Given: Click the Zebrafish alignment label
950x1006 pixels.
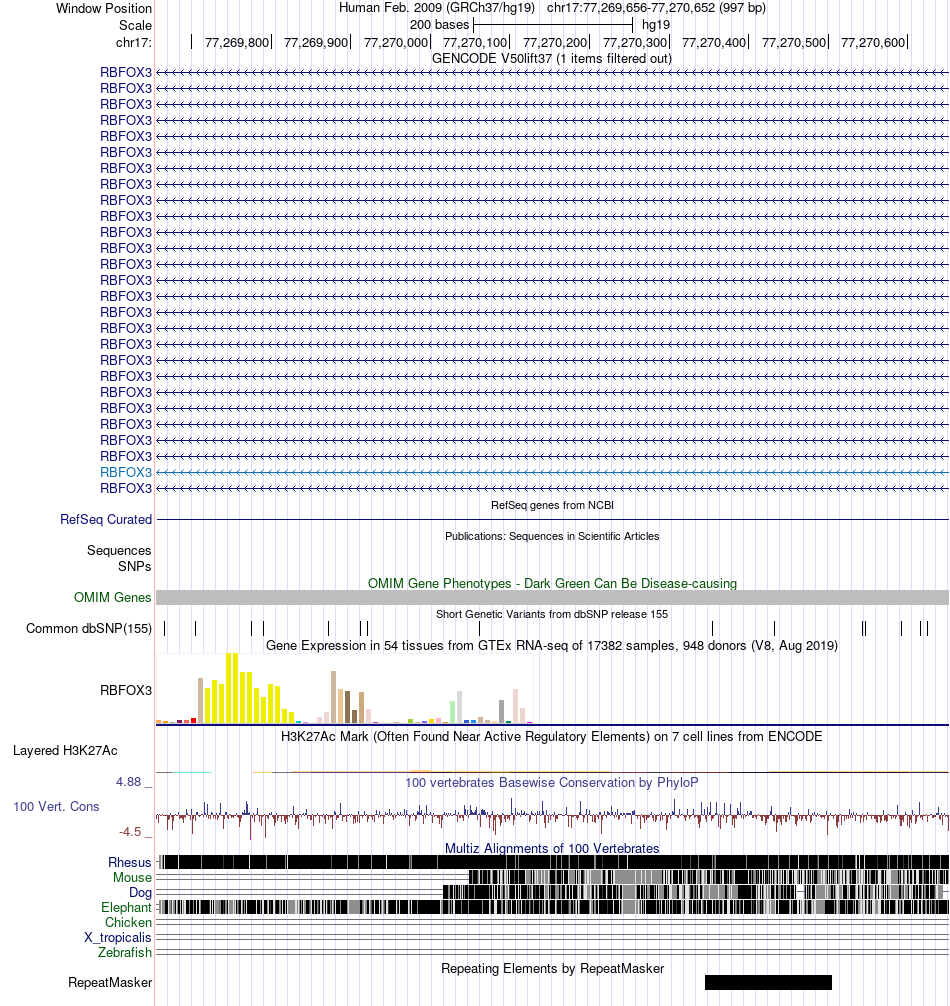Looking at the screenshot, I should [125, 953].
